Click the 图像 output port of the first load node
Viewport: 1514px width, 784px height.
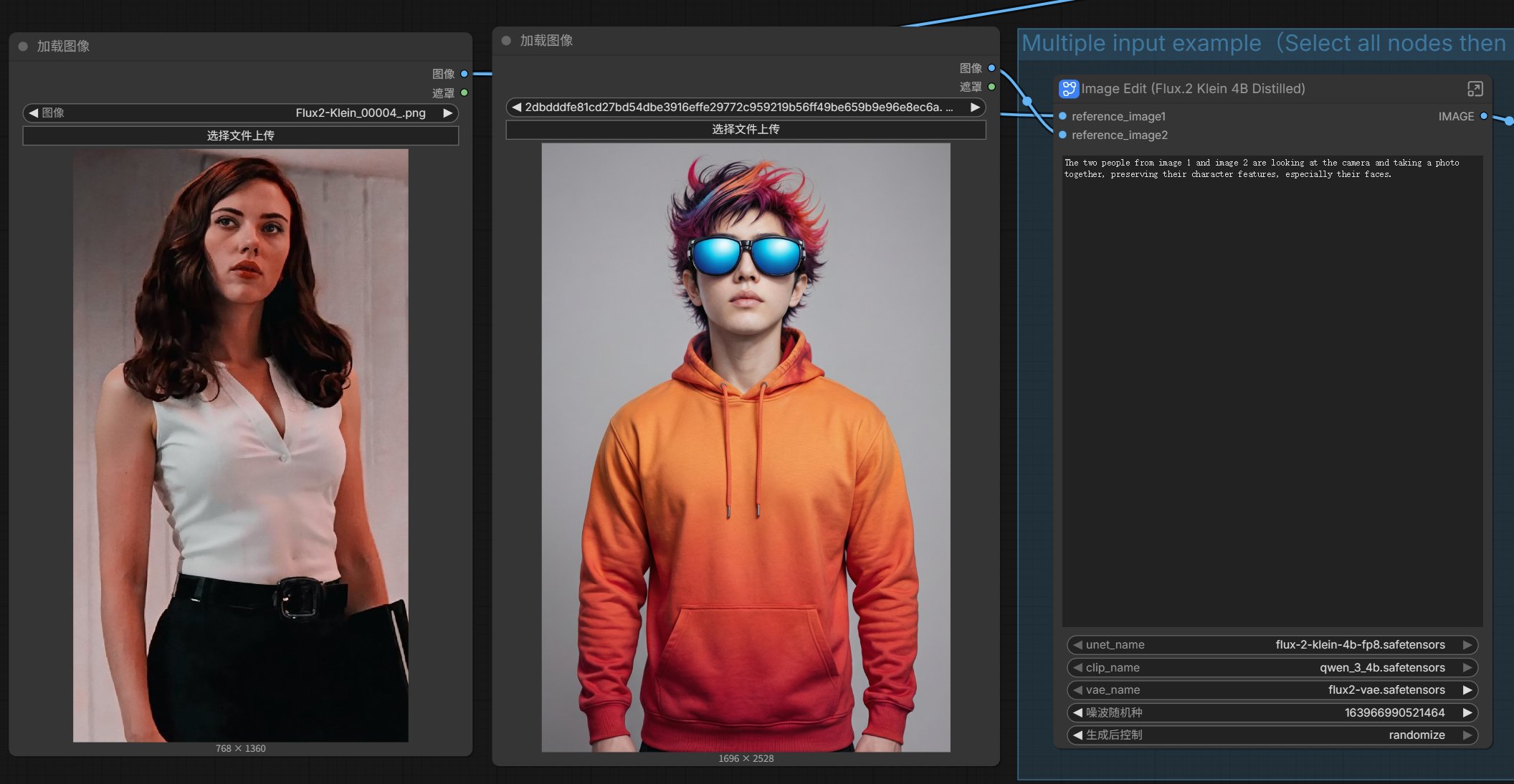click(465, 74)
